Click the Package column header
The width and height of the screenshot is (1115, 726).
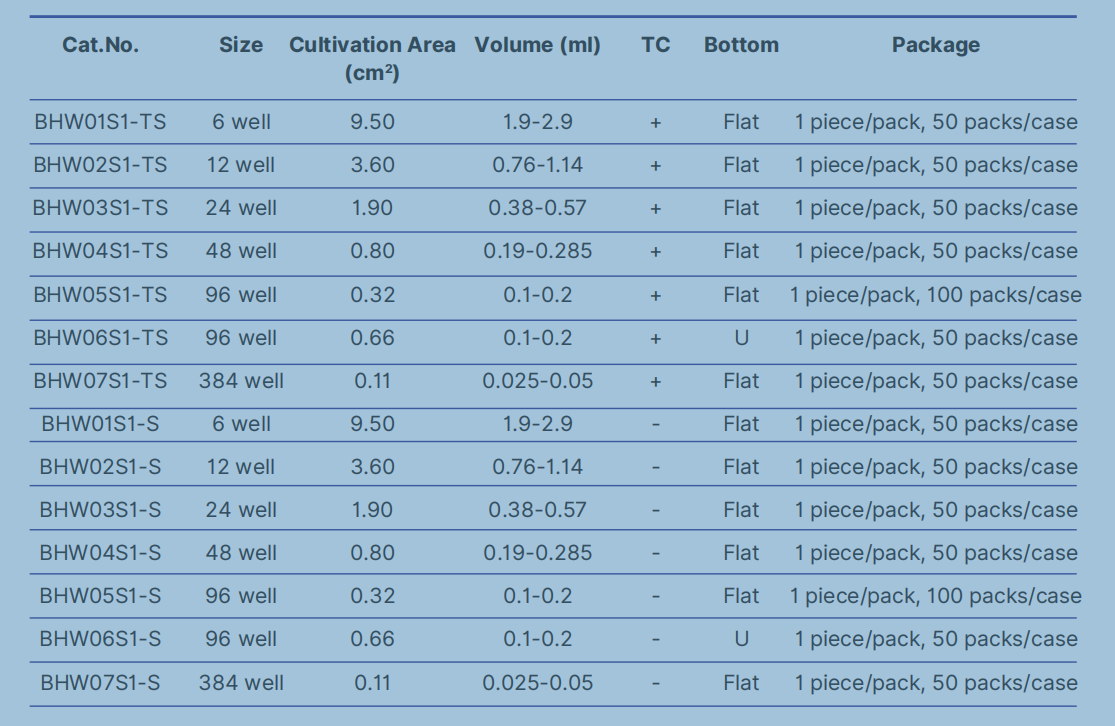click(935, 45)
